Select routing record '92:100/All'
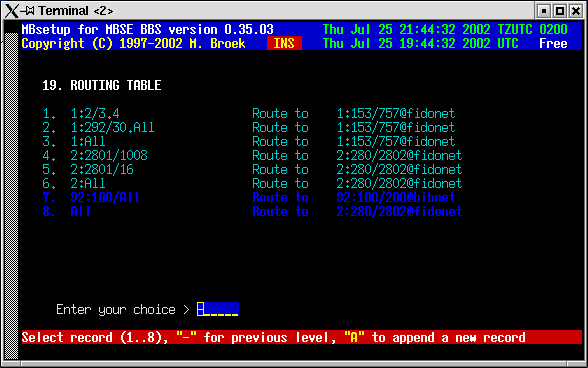This screenshot has height=368, width=588. (105, 197)
